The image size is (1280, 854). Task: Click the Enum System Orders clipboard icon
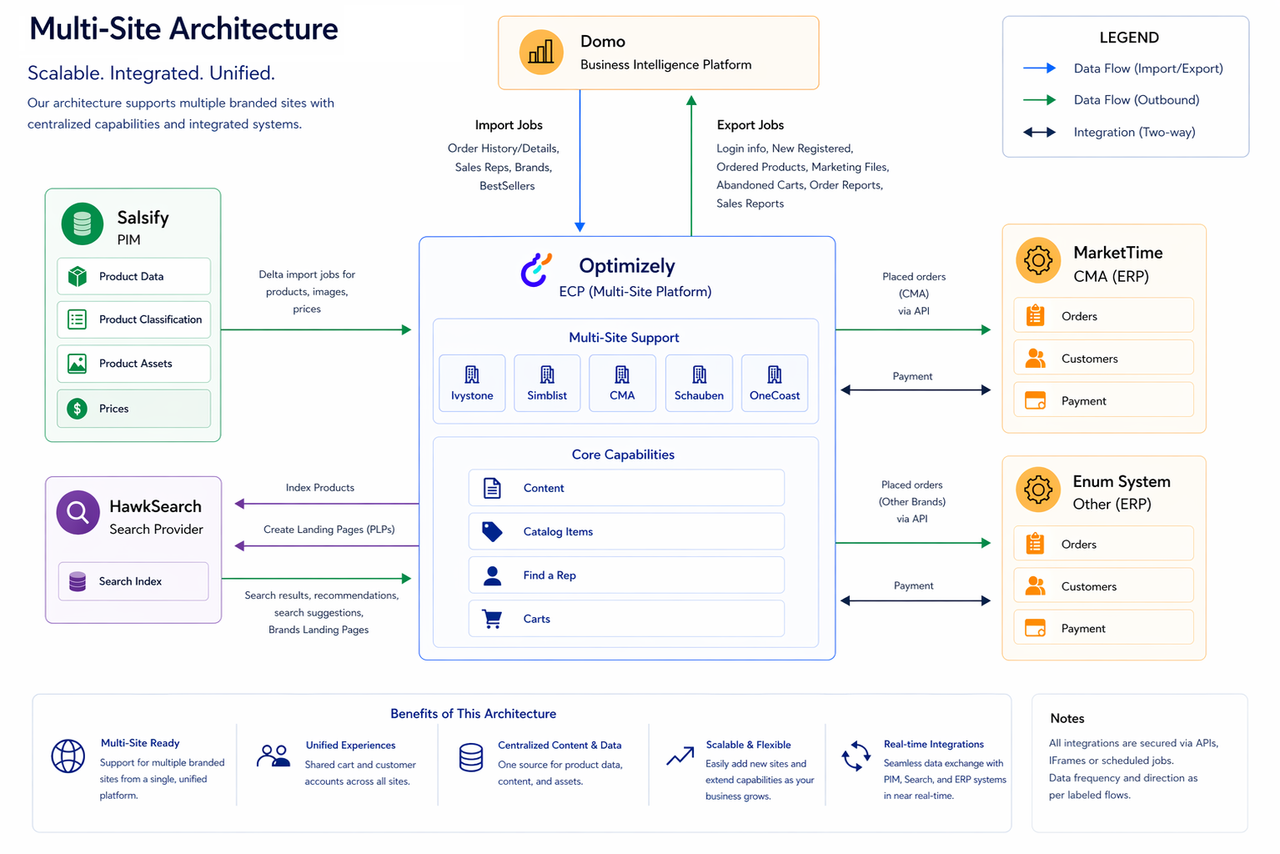[1035, 544]
